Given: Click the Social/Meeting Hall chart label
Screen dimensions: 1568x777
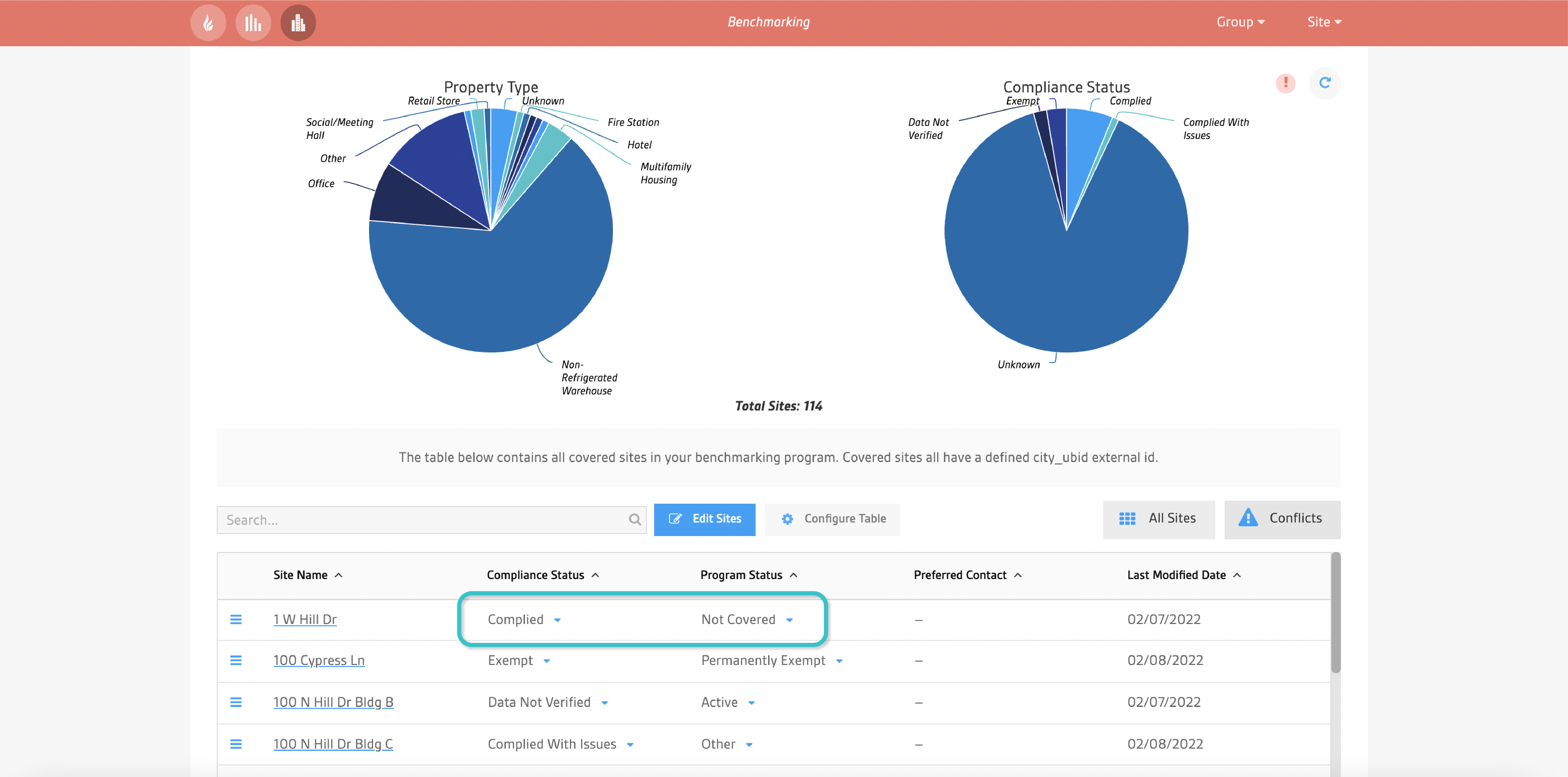Looking at the screenshot, I should (340, 129).
